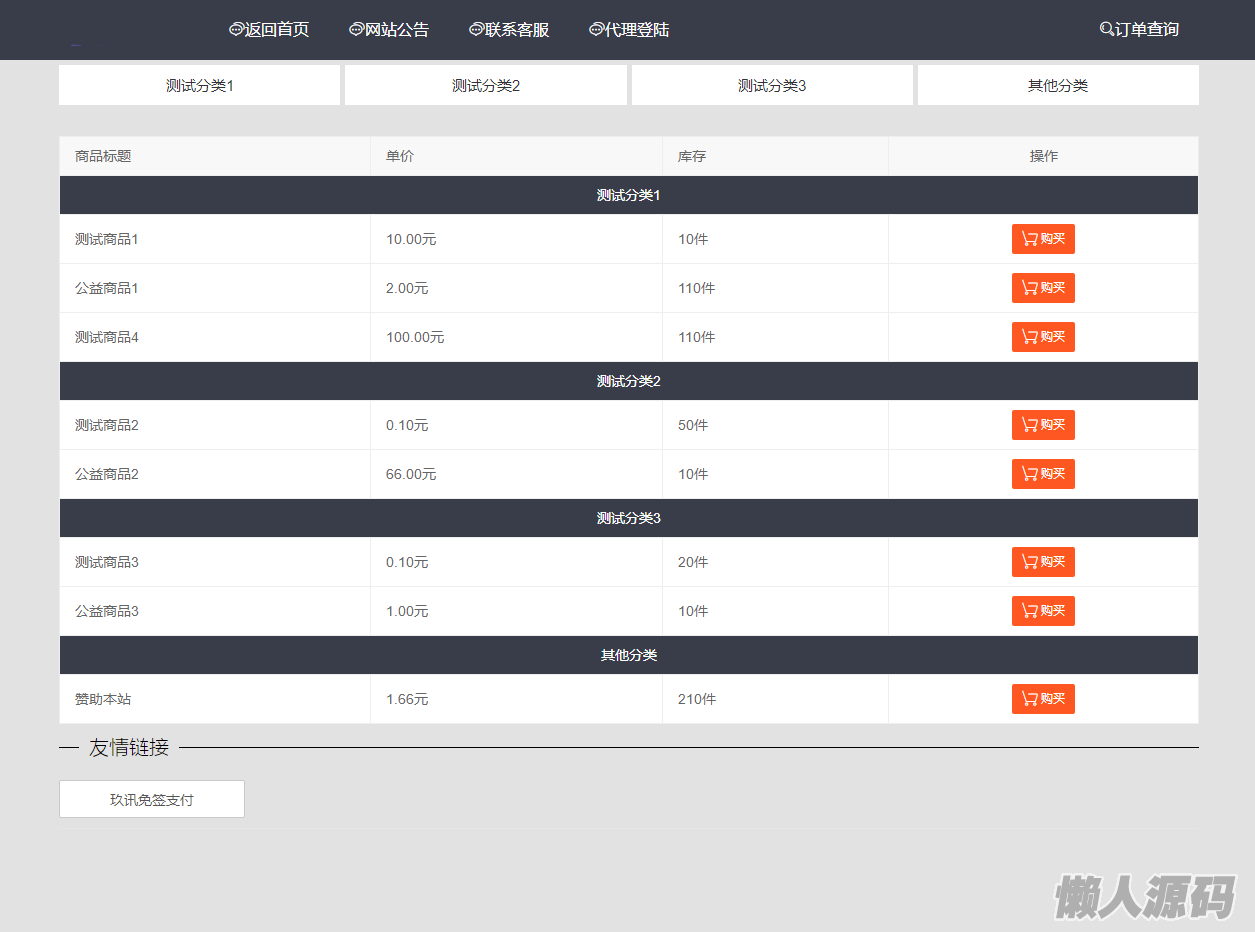Switch to the 测试分类1 category tab
Image resolution: width=1255 pixels, height=932 pixels.
tap(200, 85)
